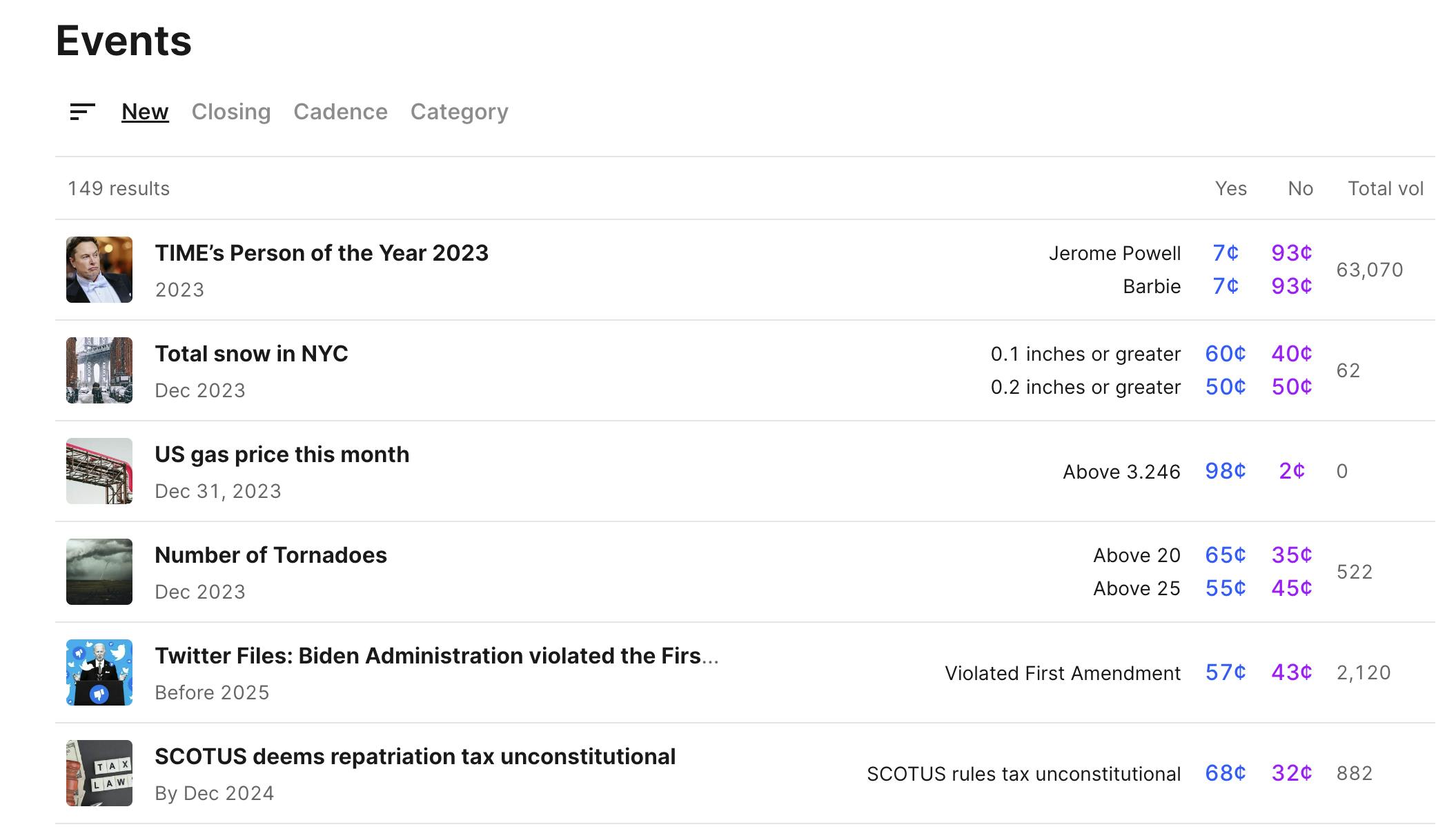This screenshot has height=829, width=1456.
Task: Click the Twitter Files Biden thumbnail
Action: pyautogui.click(x=99, y=672)
